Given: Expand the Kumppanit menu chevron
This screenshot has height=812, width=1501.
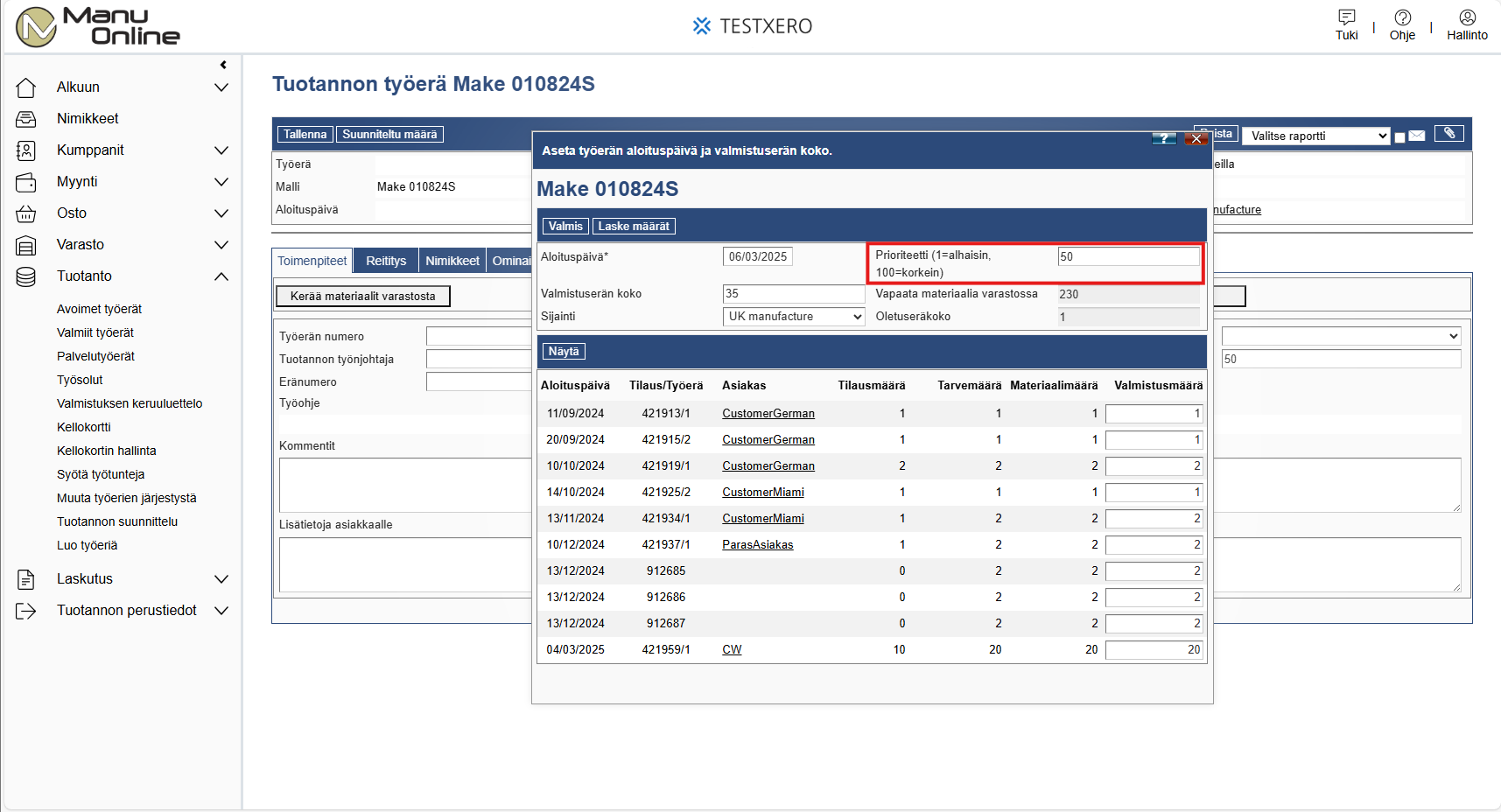Looking at the screenshot, I should [x=221, y=150].
